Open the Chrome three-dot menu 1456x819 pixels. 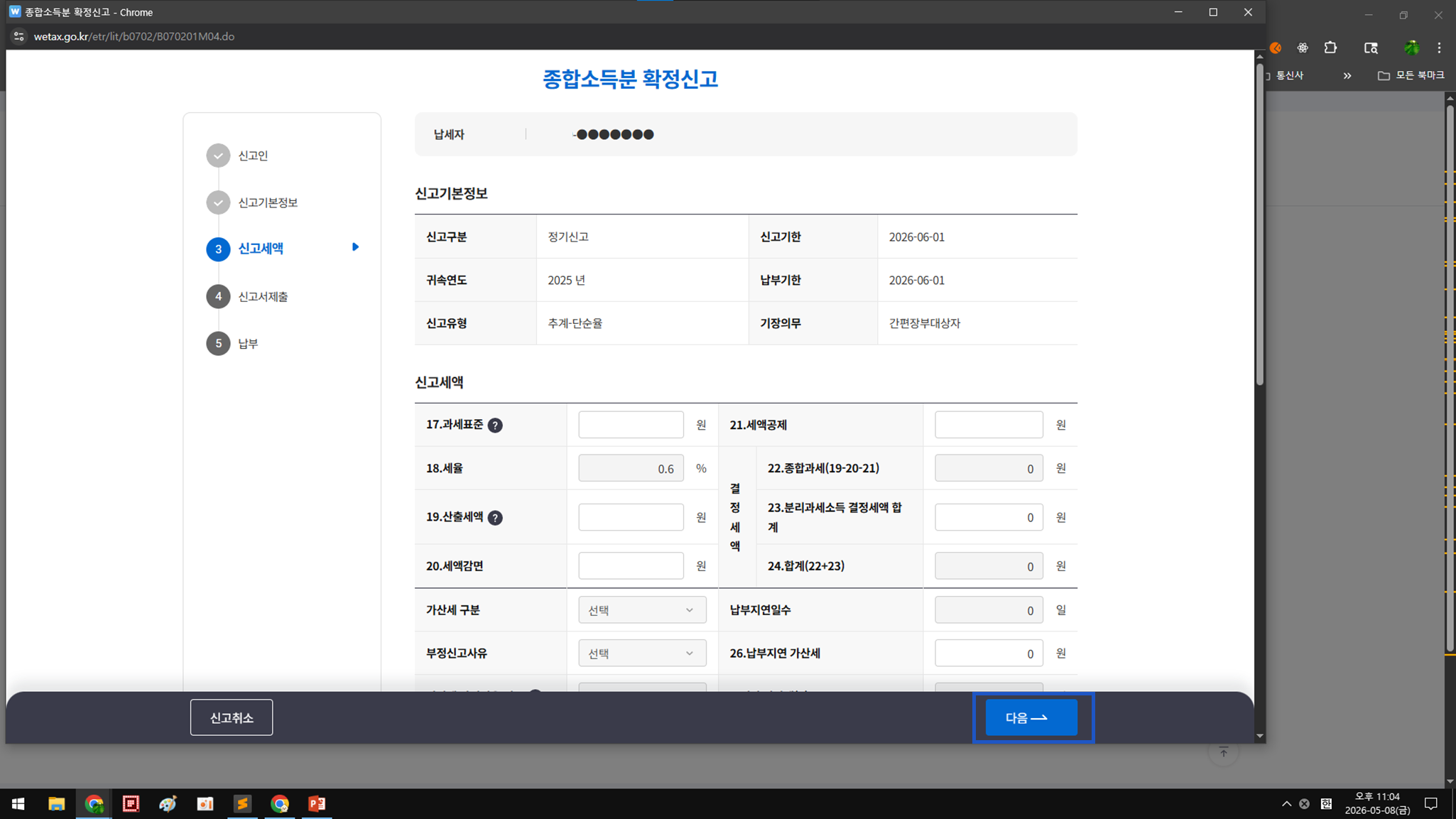tap(1439, 48)
